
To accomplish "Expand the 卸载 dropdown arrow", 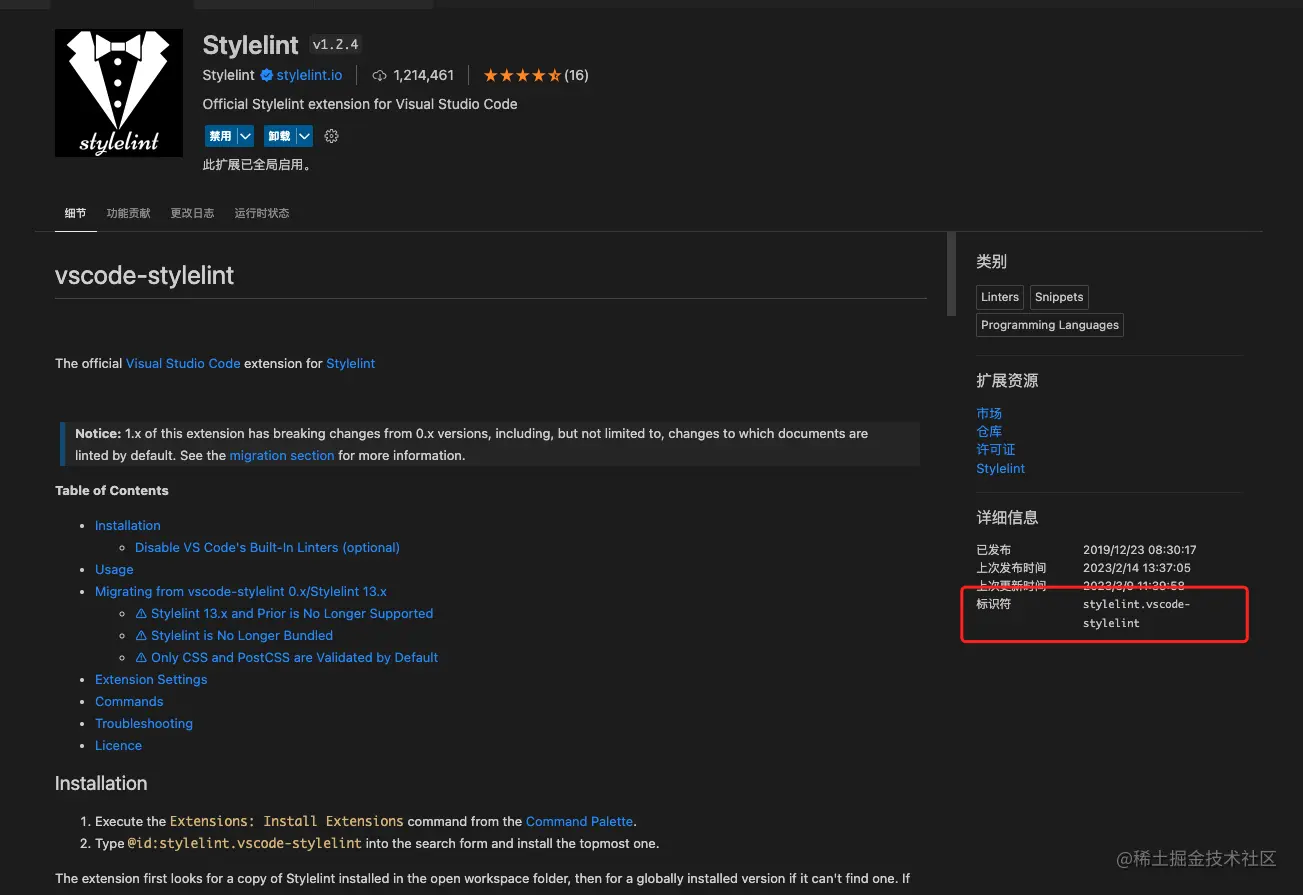I will 304,136.
